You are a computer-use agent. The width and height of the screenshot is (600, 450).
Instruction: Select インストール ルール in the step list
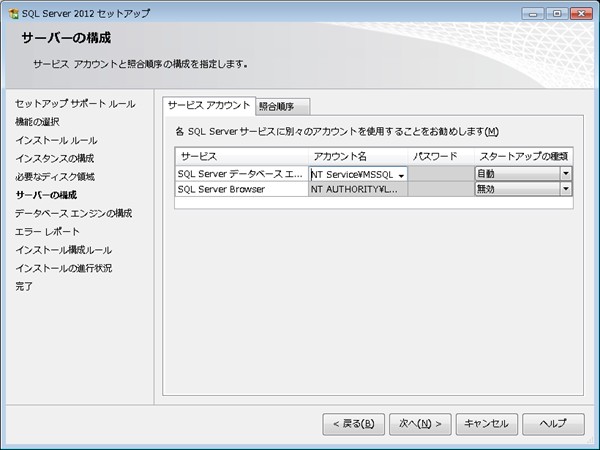(56, 140)
